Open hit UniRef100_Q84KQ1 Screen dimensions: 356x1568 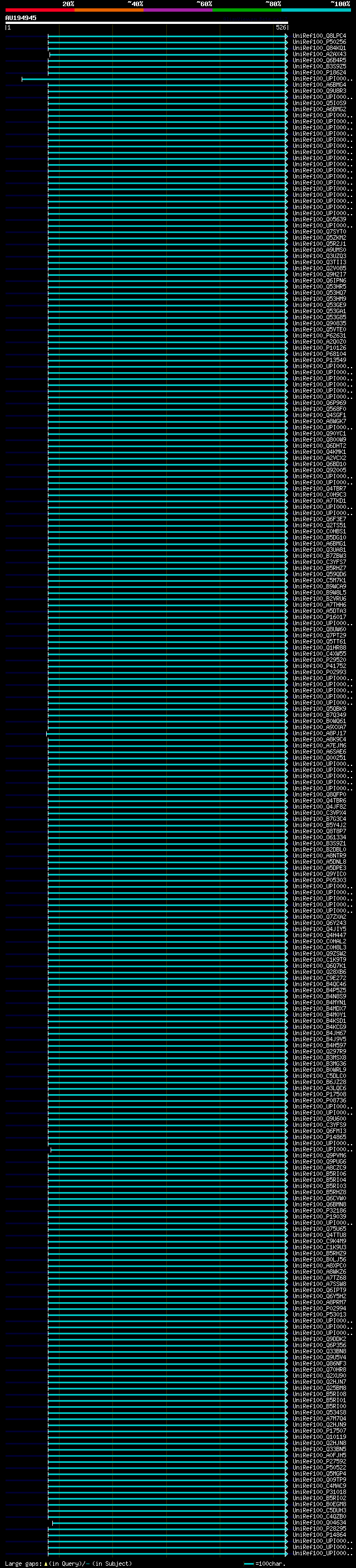[x=319, y=48]
